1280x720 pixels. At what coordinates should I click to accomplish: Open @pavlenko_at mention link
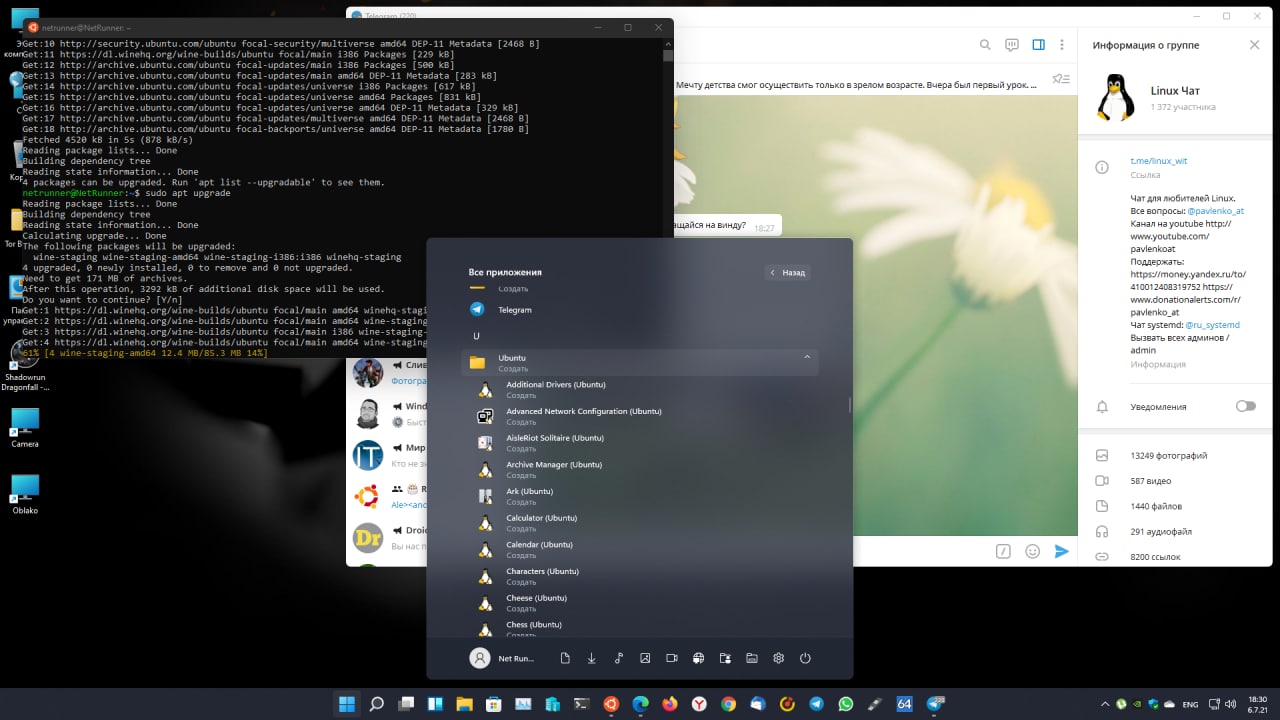1215,211
